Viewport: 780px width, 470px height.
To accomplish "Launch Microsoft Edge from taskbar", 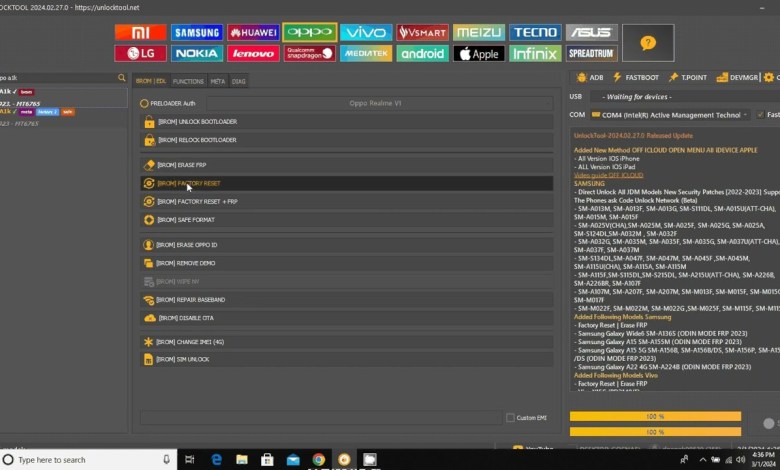I will tap(216, 460).
